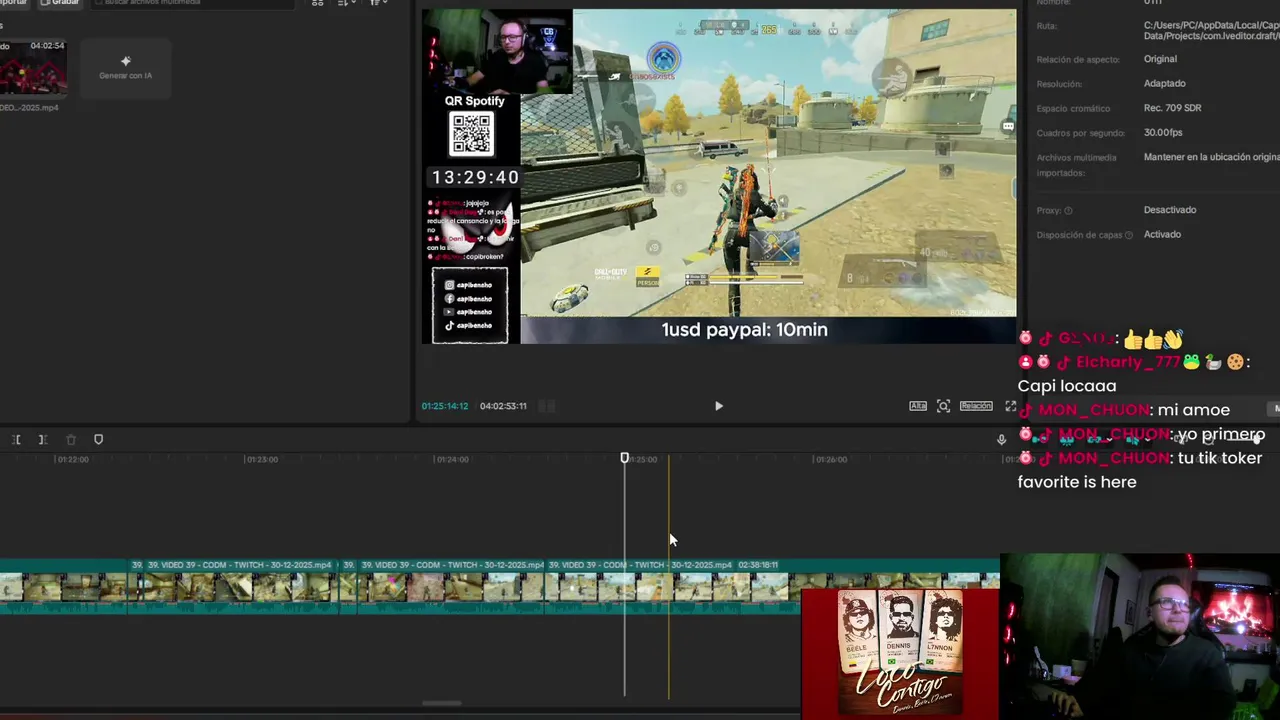Click the Resolución Adaptado value
This screenshot has width=1280, height=720.
1165,83
